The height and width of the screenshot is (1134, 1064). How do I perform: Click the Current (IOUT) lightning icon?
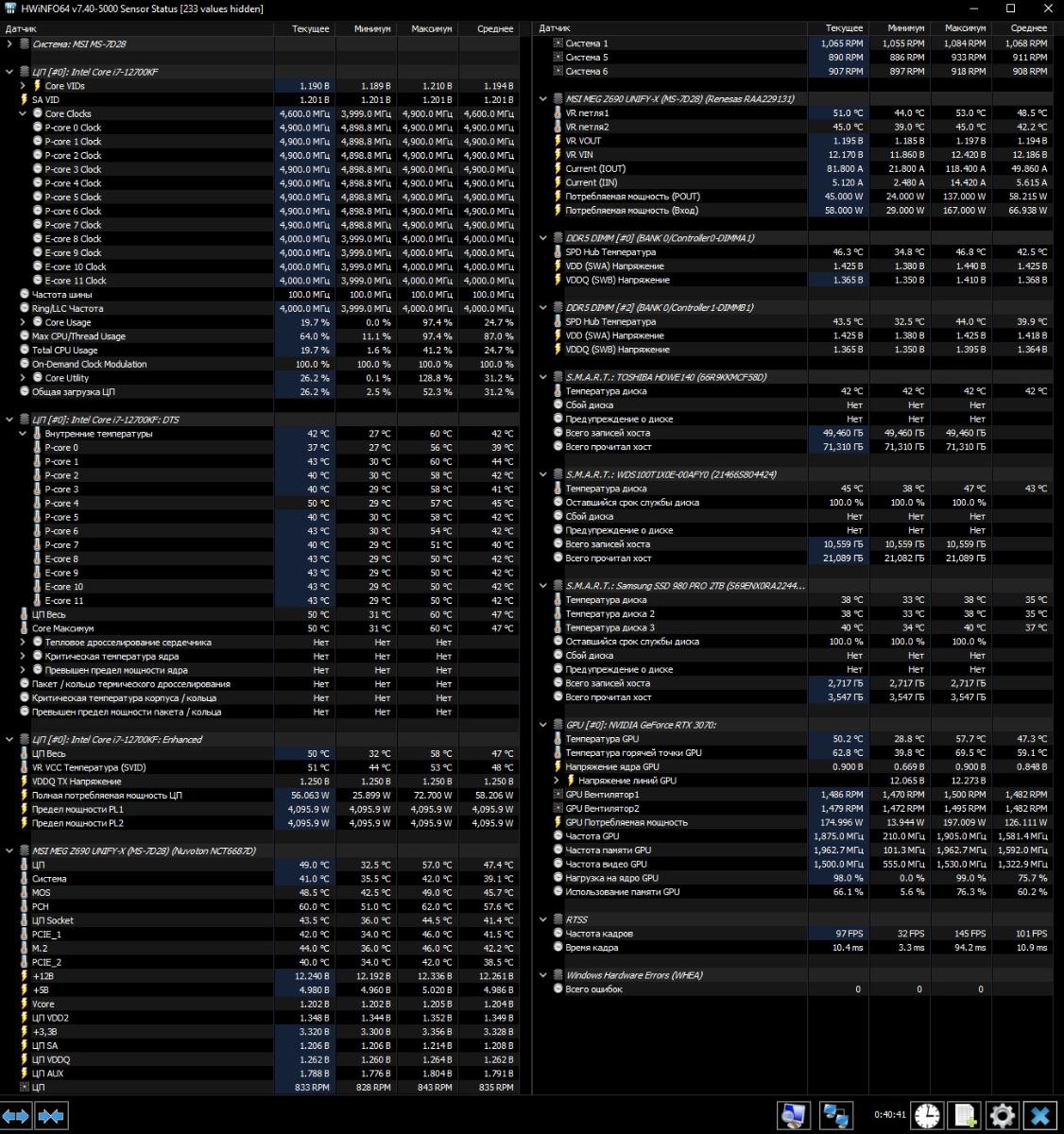[558, 168]
